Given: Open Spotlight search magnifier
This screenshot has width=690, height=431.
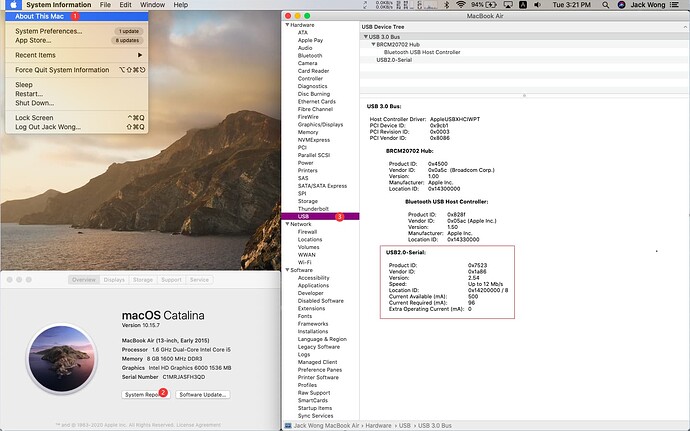Looking at the screenshot, I should 606,5.
